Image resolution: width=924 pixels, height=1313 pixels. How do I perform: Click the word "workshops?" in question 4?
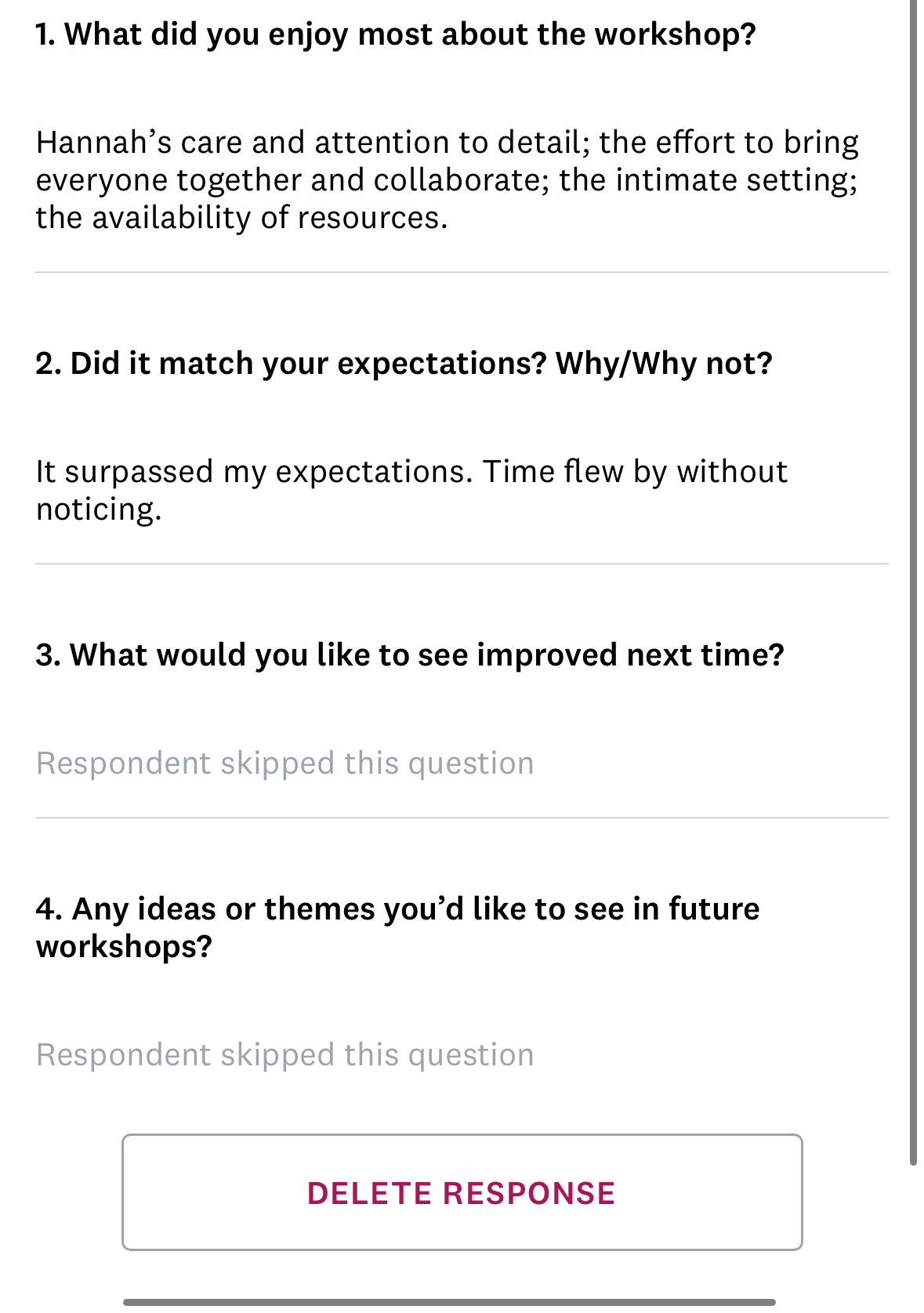pyautogui.click(x=124, y=947)
